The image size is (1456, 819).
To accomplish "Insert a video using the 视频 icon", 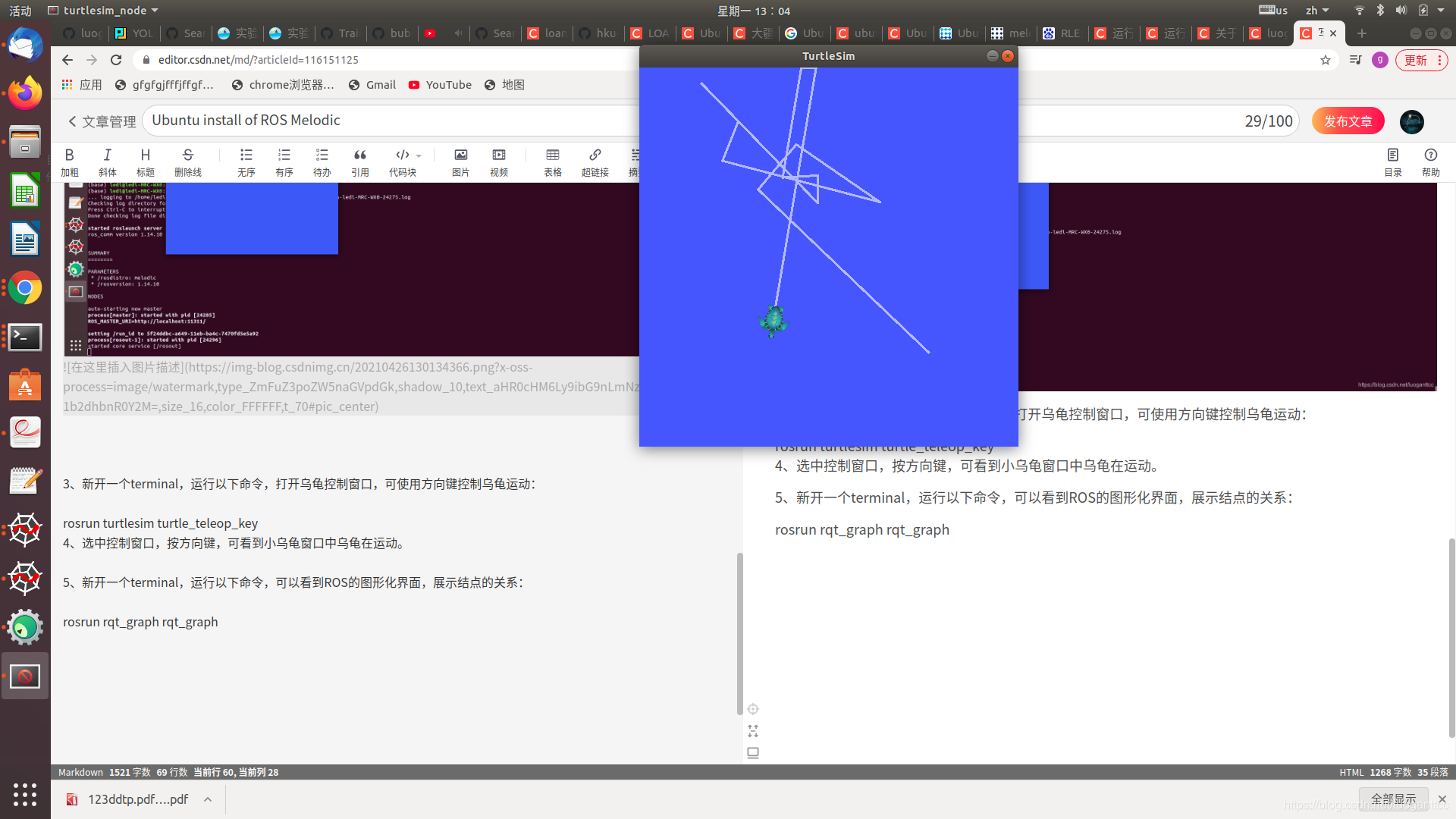I will tap(498, 162).
